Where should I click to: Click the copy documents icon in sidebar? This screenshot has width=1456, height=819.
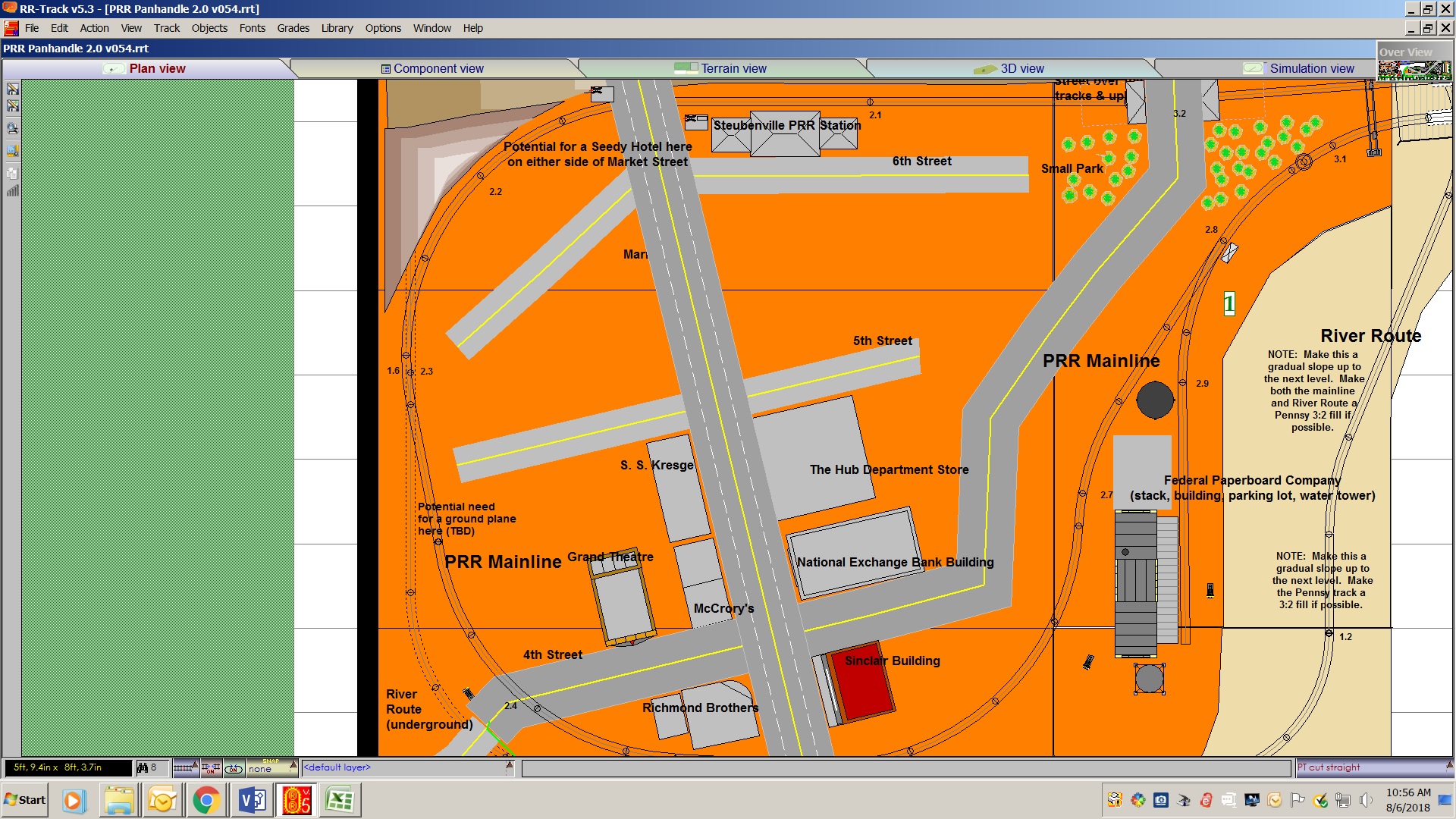[x=13, y=172]
